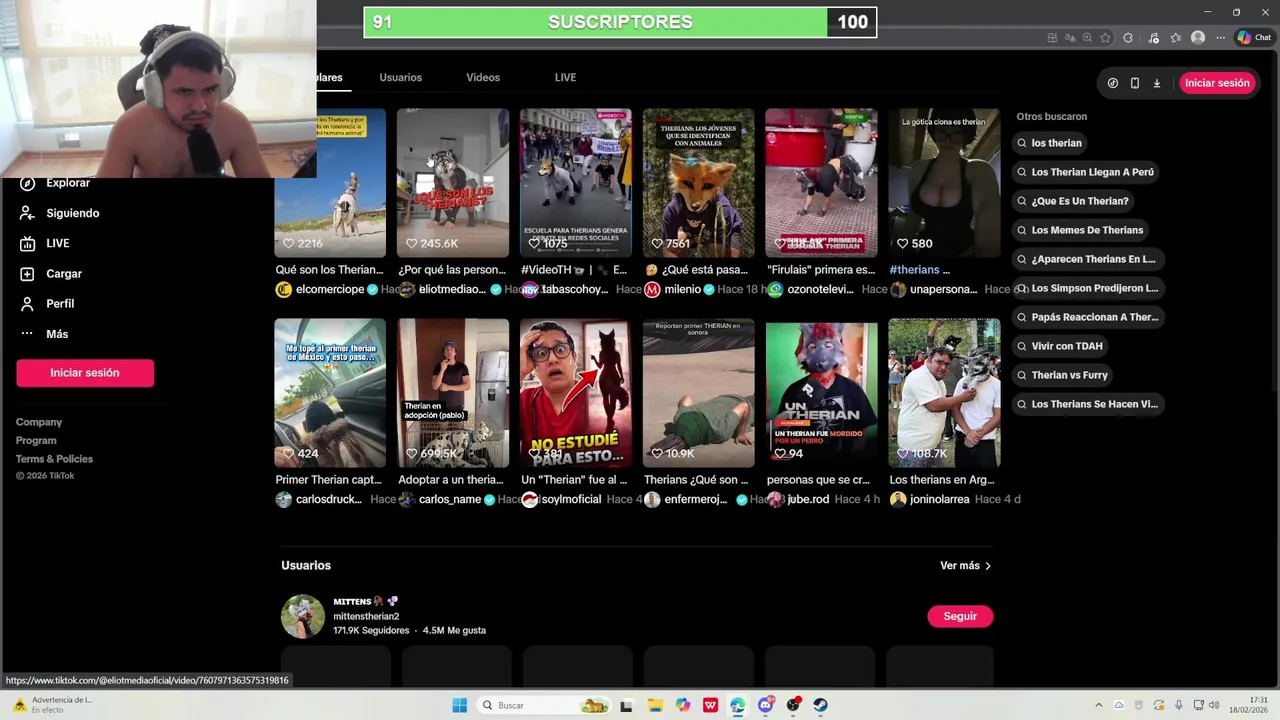Switch to the LIVE search tab
1280x720 pixels.
(x=565, y=77)
